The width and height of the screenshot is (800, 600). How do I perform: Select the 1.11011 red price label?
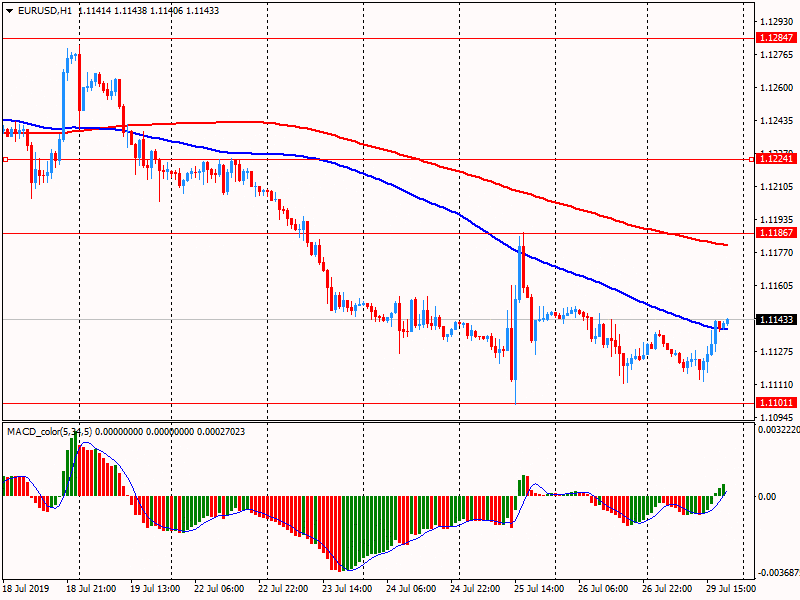click(x=776, y=403)
